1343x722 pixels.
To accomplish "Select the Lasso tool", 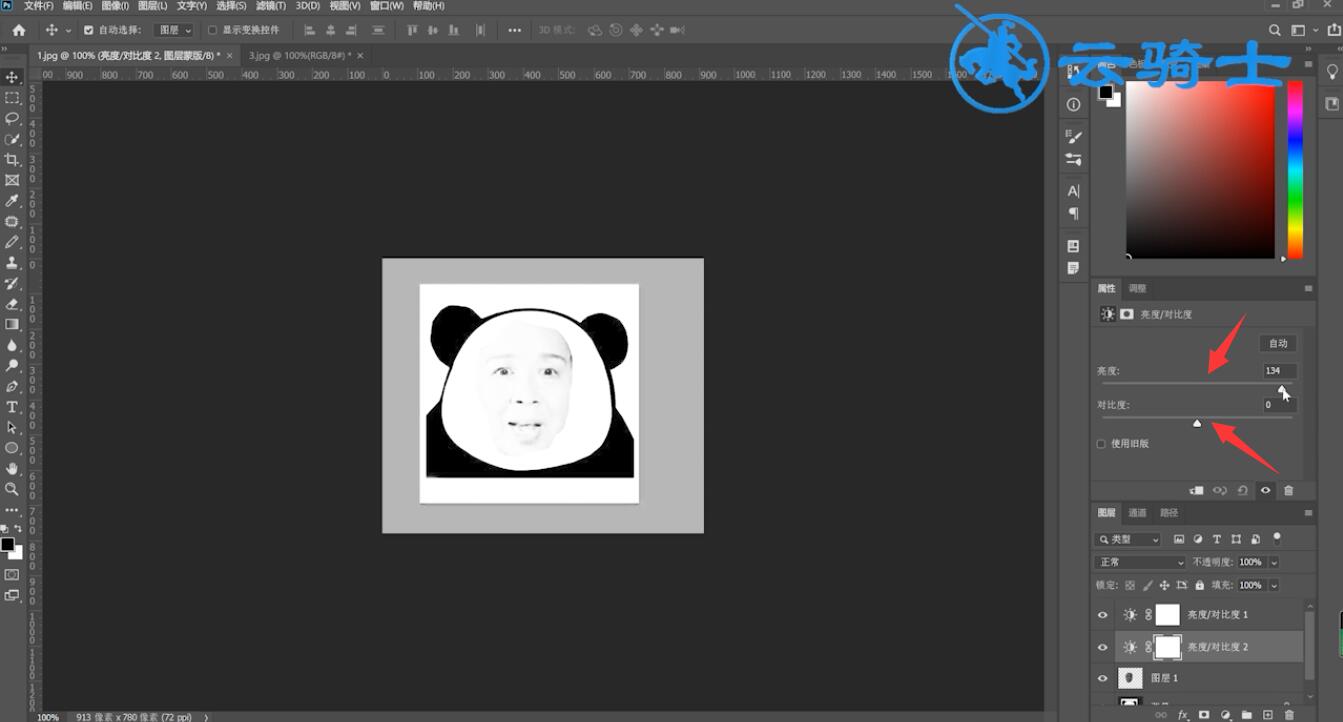I will (x=12, y=118).
